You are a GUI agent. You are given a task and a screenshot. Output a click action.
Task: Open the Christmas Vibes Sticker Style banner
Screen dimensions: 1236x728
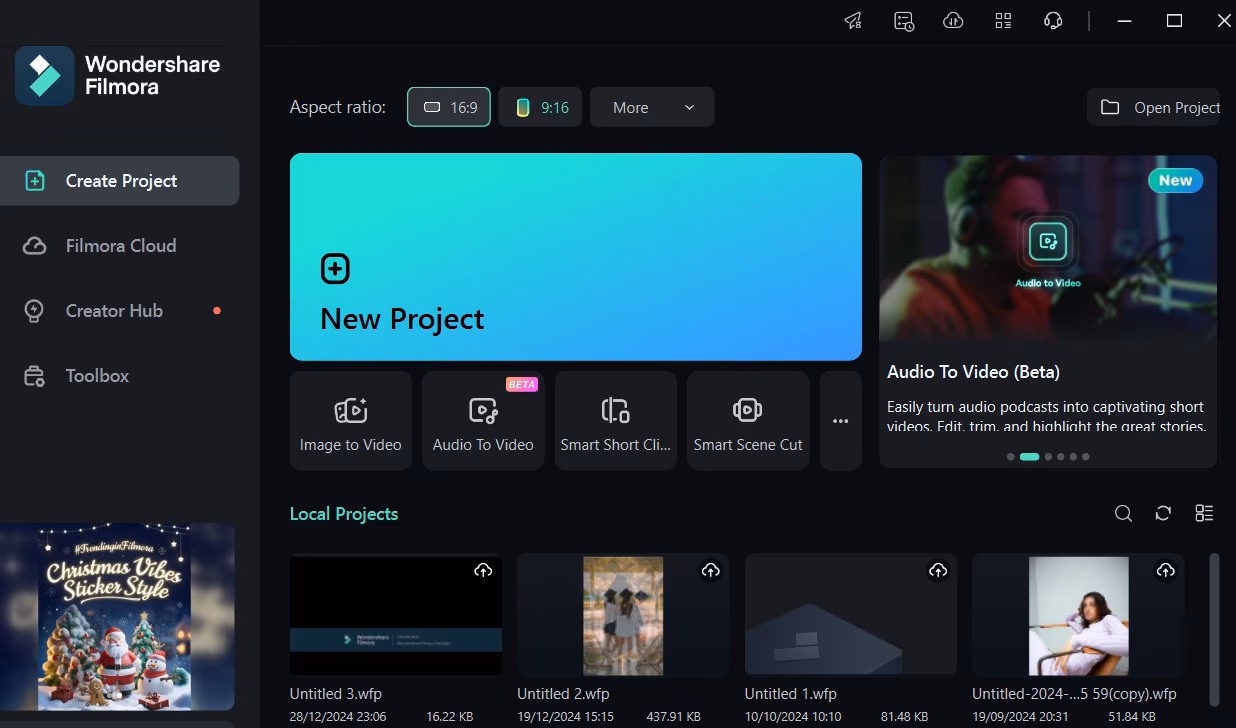[117, 617]
